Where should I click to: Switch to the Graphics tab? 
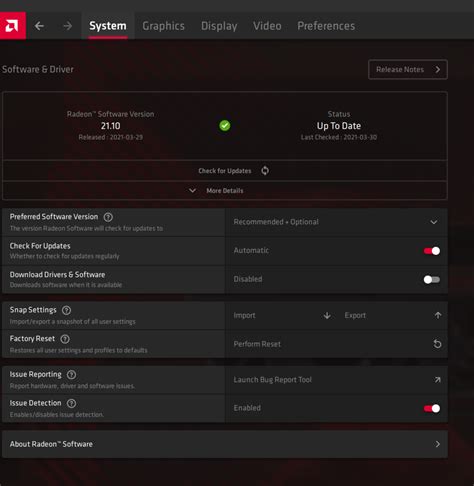coord(163,26)
